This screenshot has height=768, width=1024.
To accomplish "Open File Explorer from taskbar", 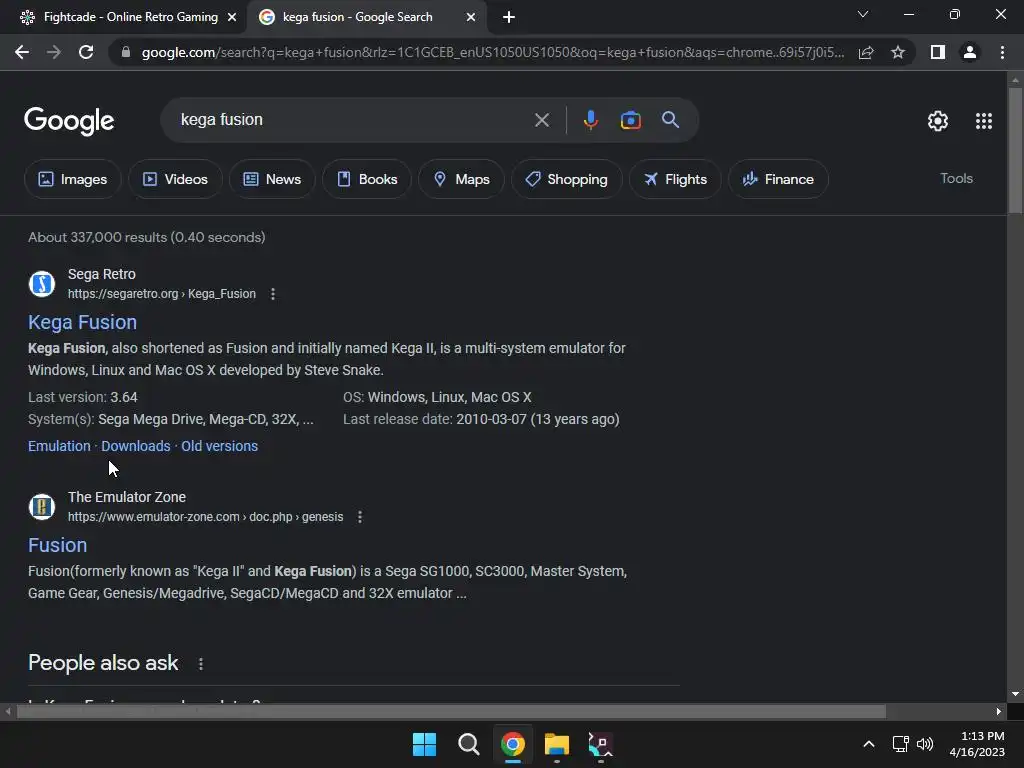I will [x=557, y=744].
